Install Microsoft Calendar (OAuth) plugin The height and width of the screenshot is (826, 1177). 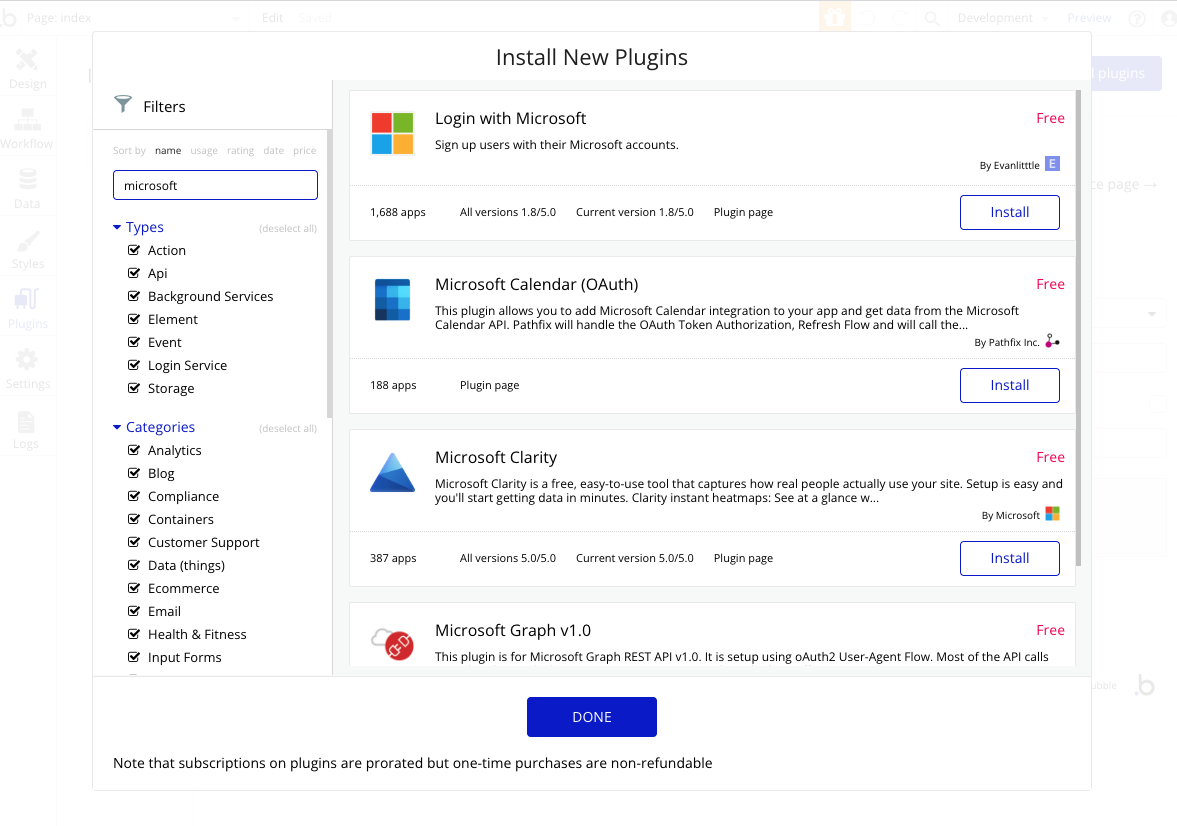(x=1010, y=385)
